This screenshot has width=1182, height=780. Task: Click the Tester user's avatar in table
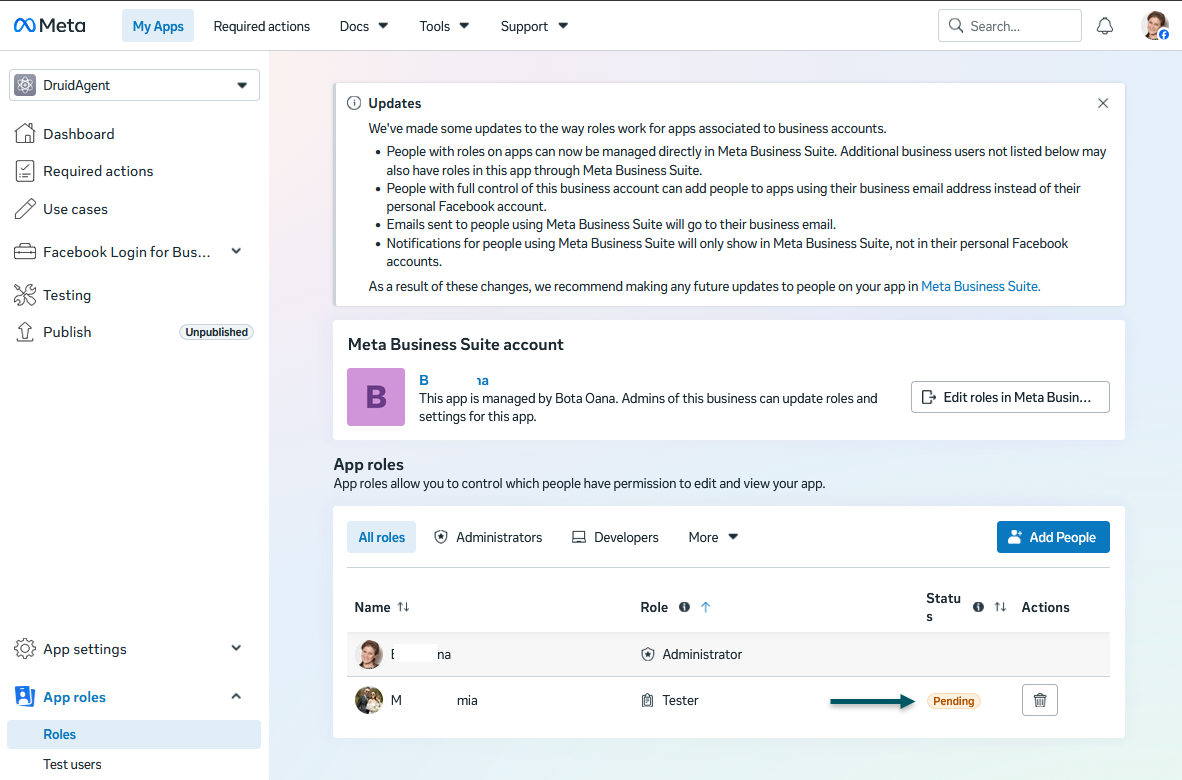[x=369, y=700]
